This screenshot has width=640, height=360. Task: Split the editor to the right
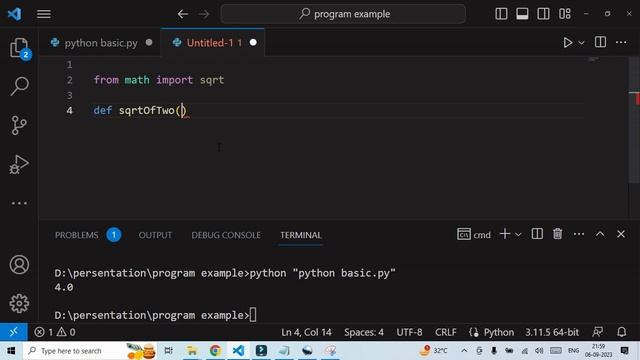600,42
